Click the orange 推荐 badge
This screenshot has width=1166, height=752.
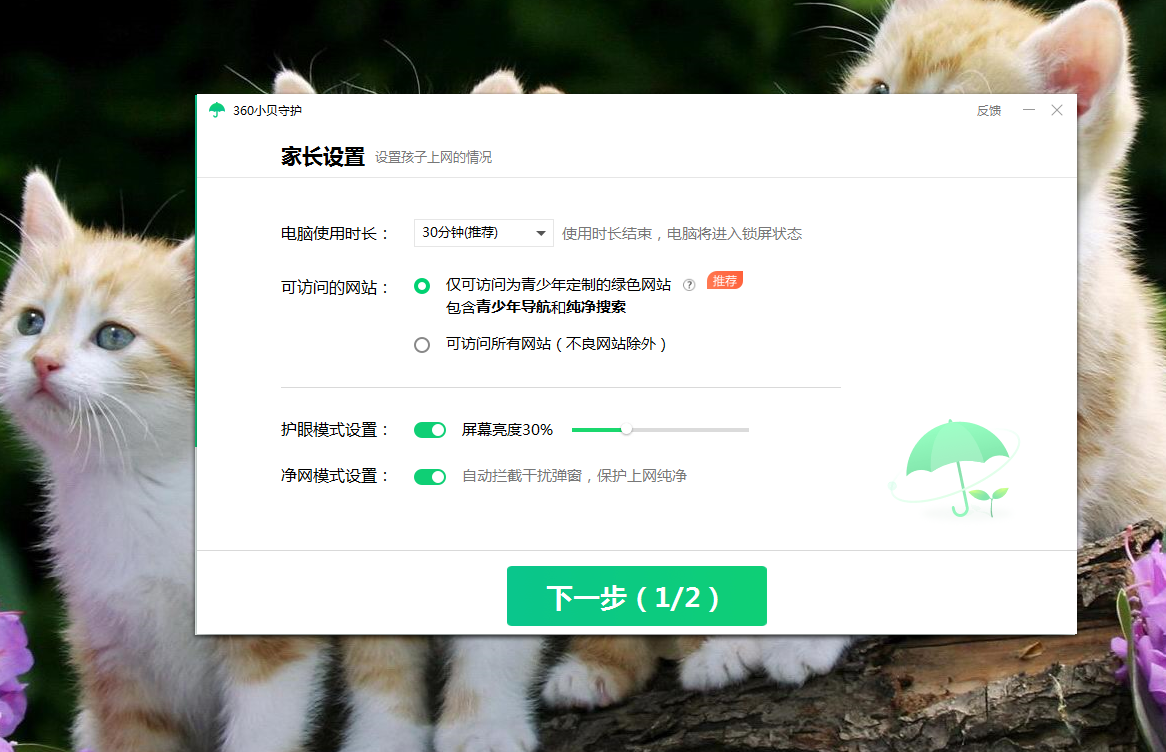[724, 280]
